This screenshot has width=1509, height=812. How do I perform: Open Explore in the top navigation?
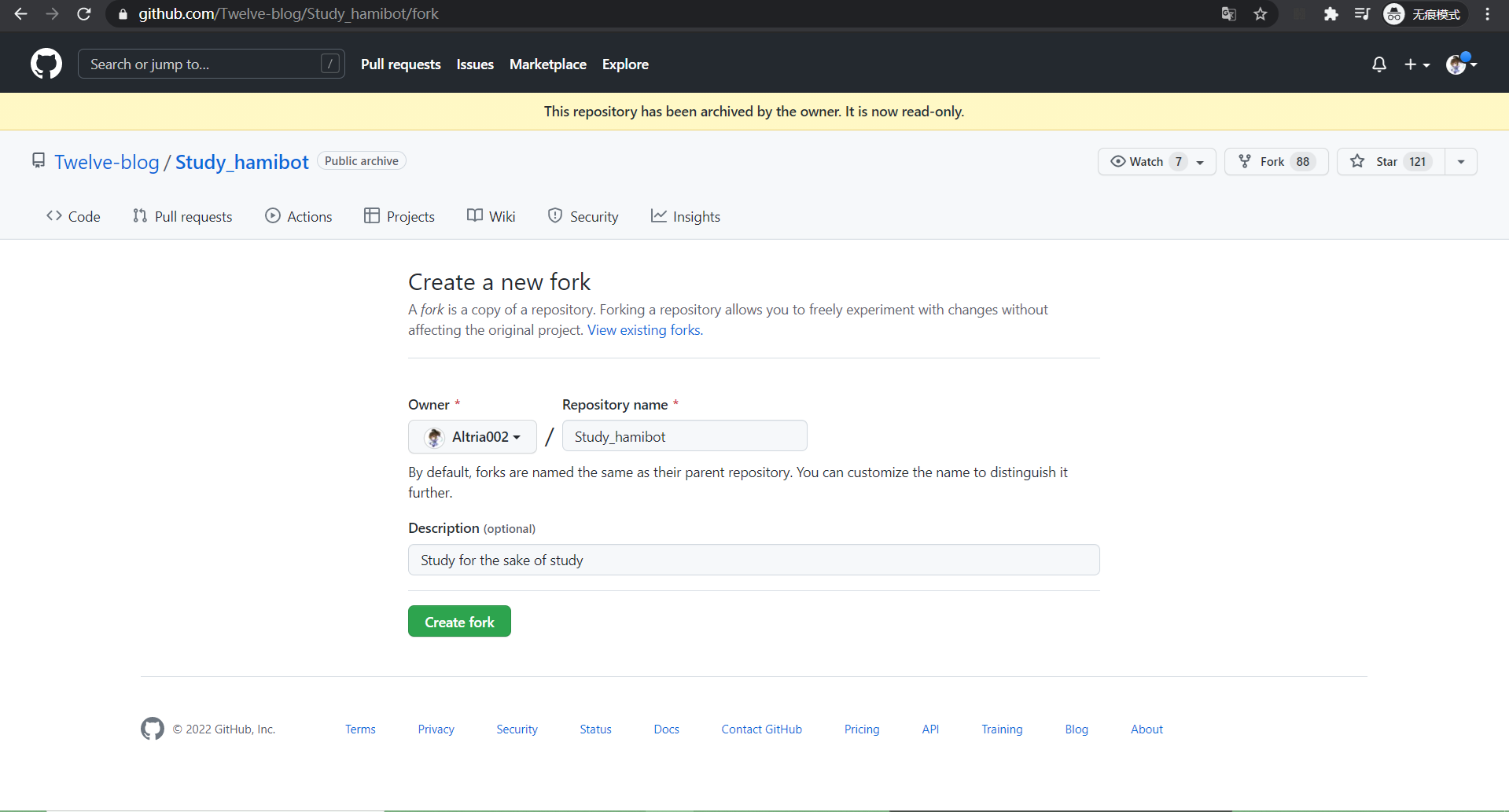[625, 64]
